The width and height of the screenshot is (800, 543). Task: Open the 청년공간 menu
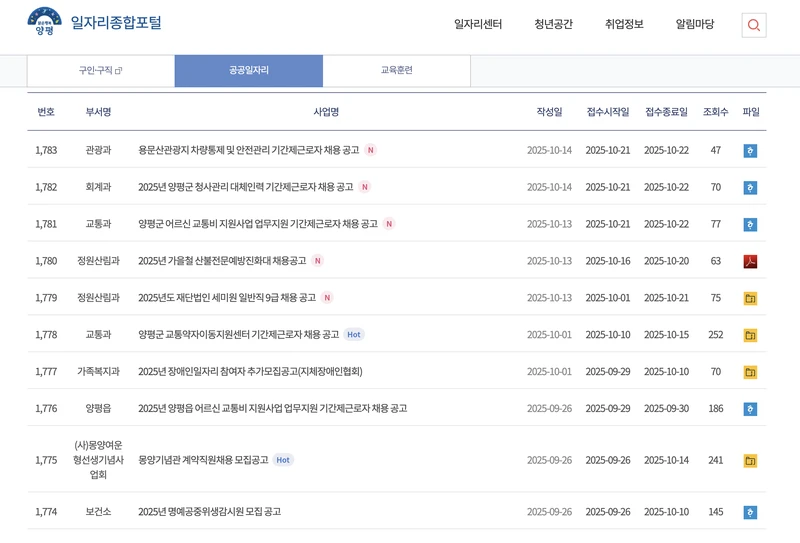tap(553, 25)
